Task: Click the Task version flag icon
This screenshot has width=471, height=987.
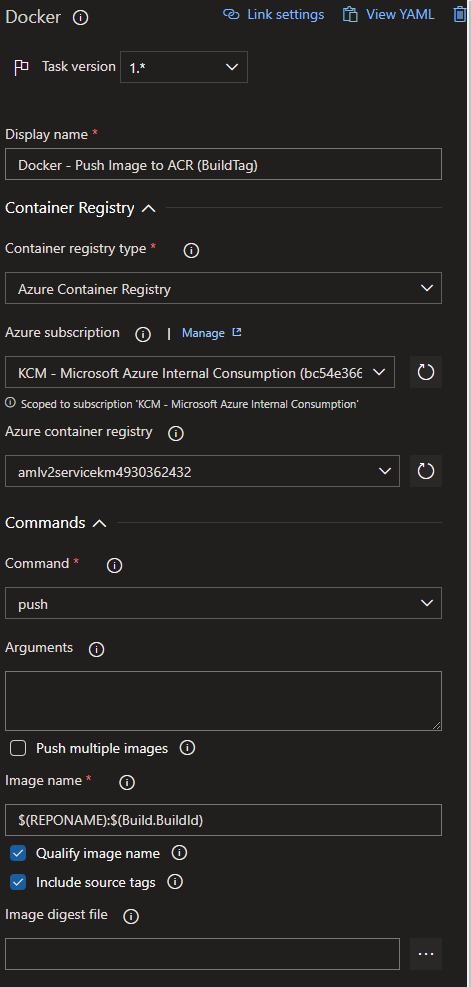Action: (21, 67)
